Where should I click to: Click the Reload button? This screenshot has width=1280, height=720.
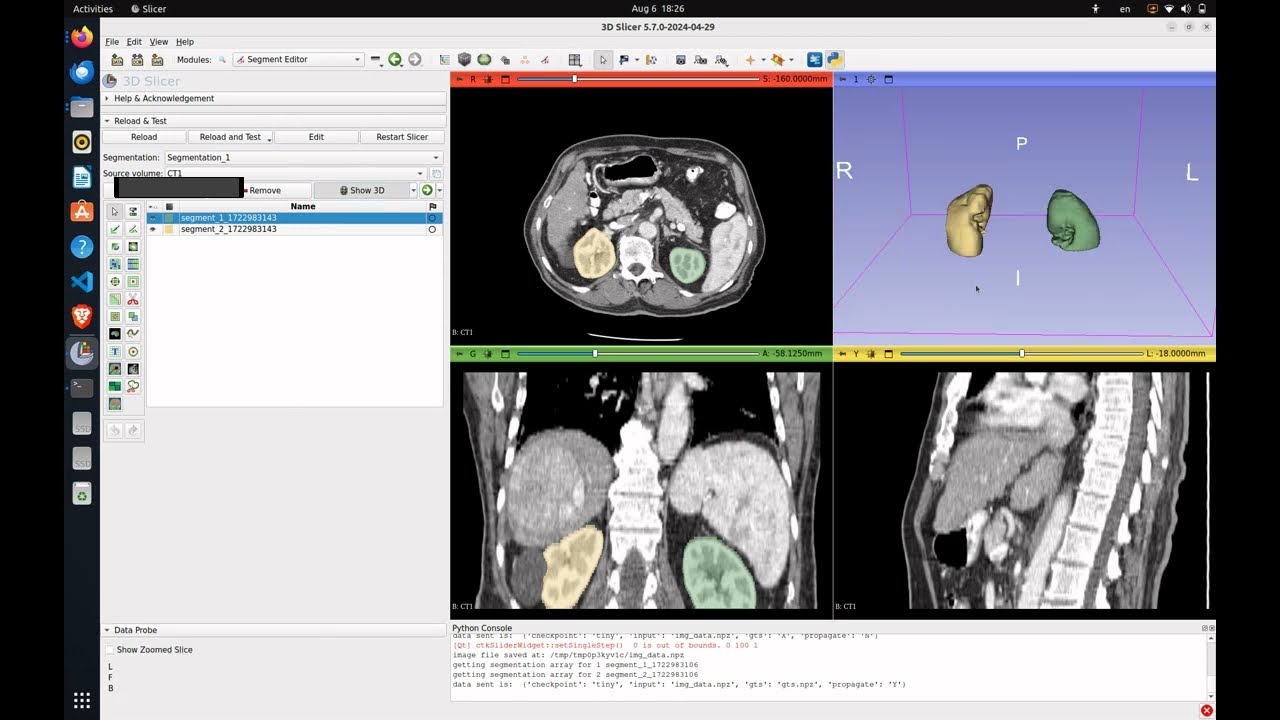[144, 137]
